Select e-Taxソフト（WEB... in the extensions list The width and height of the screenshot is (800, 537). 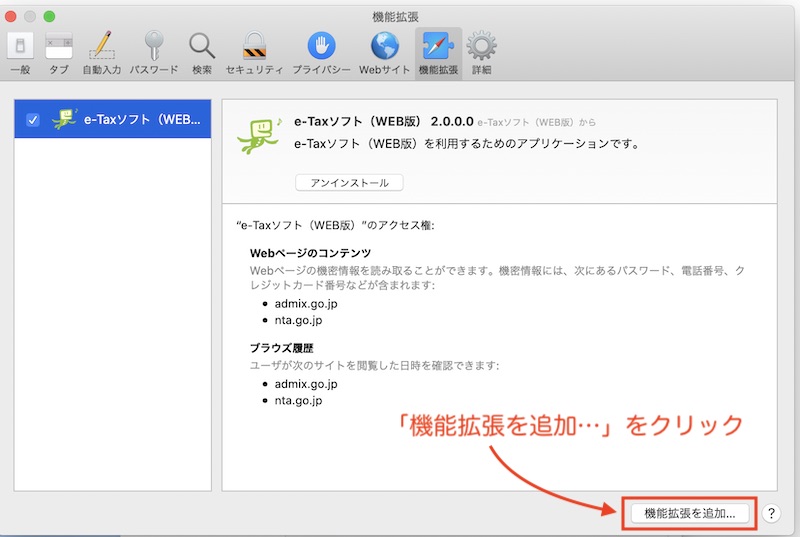point(113,119)
